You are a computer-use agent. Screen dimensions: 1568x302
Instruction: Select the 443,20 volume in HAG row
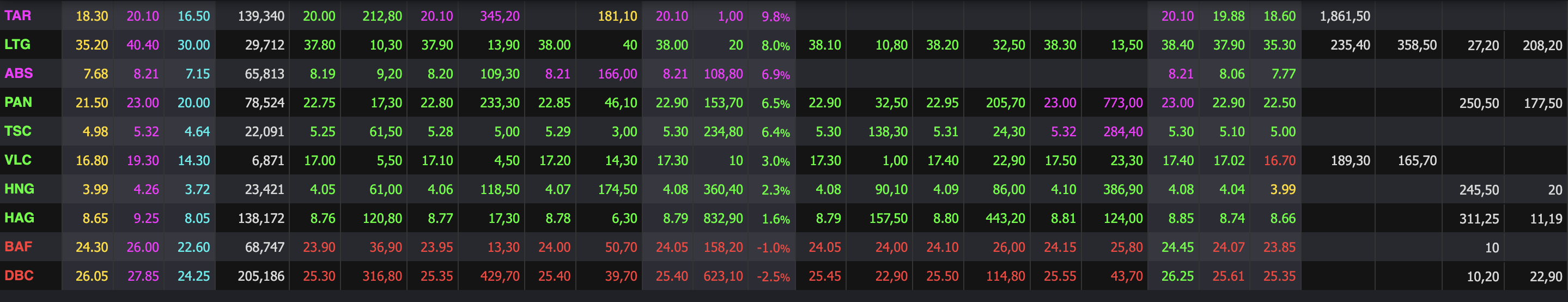pyautogui.click(x=1005, y=219)
